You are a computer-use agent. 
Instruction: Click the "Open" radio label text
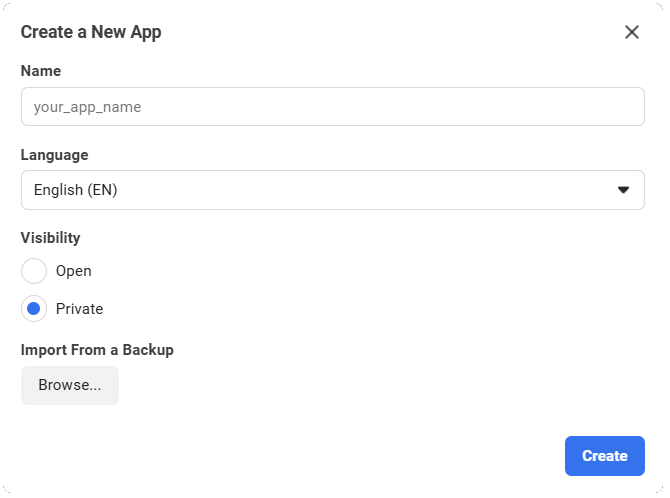click(74, 271)
